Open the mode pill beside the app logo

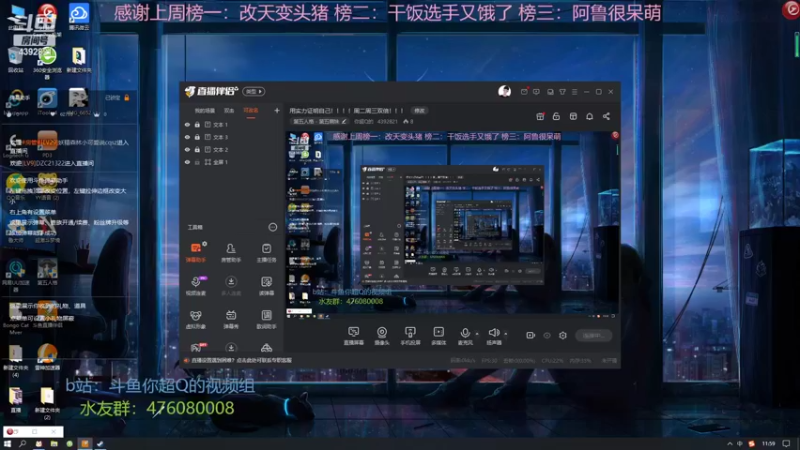254,91
